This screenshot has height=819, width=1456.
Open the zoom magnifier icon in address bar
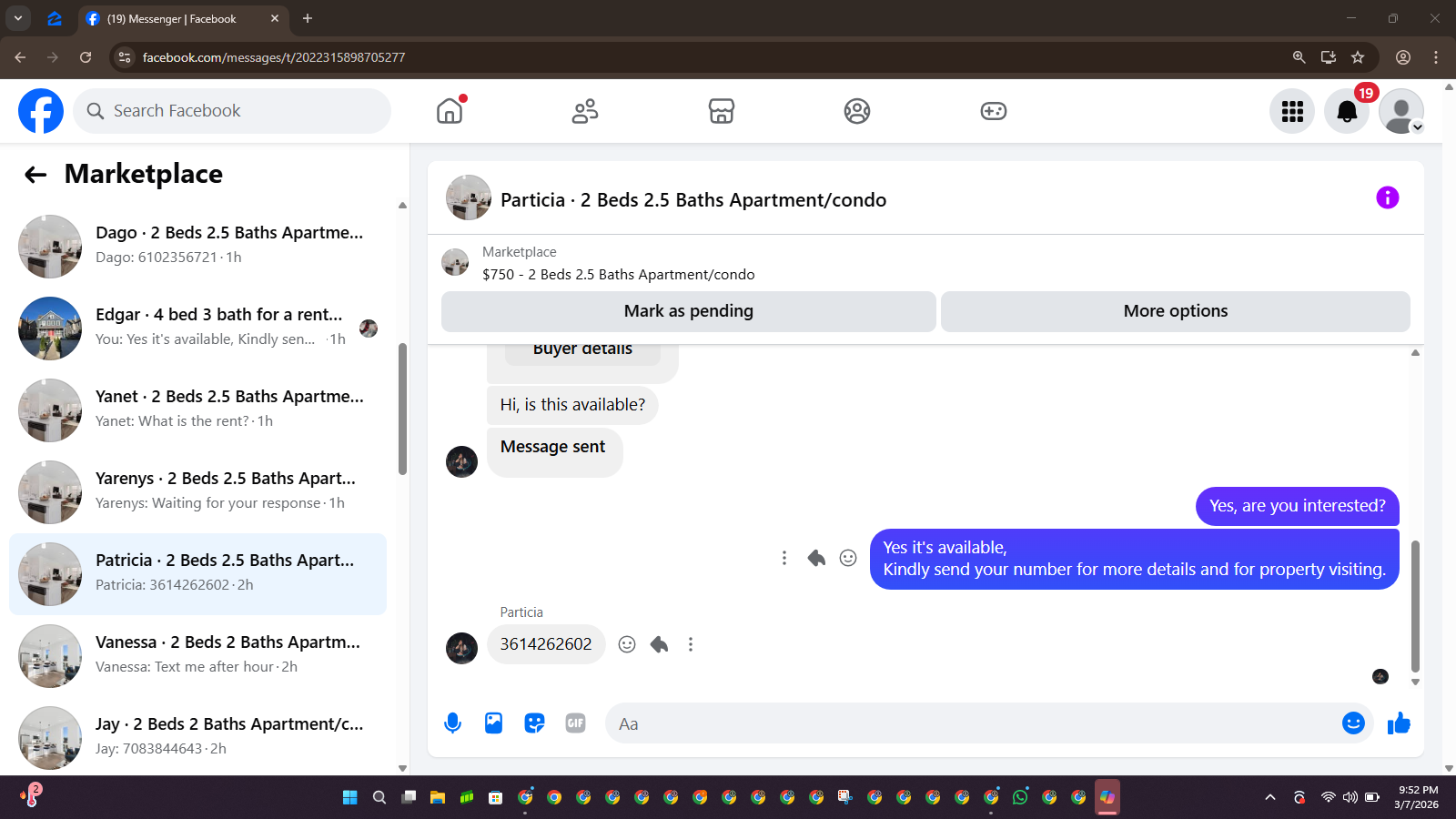1299,57
